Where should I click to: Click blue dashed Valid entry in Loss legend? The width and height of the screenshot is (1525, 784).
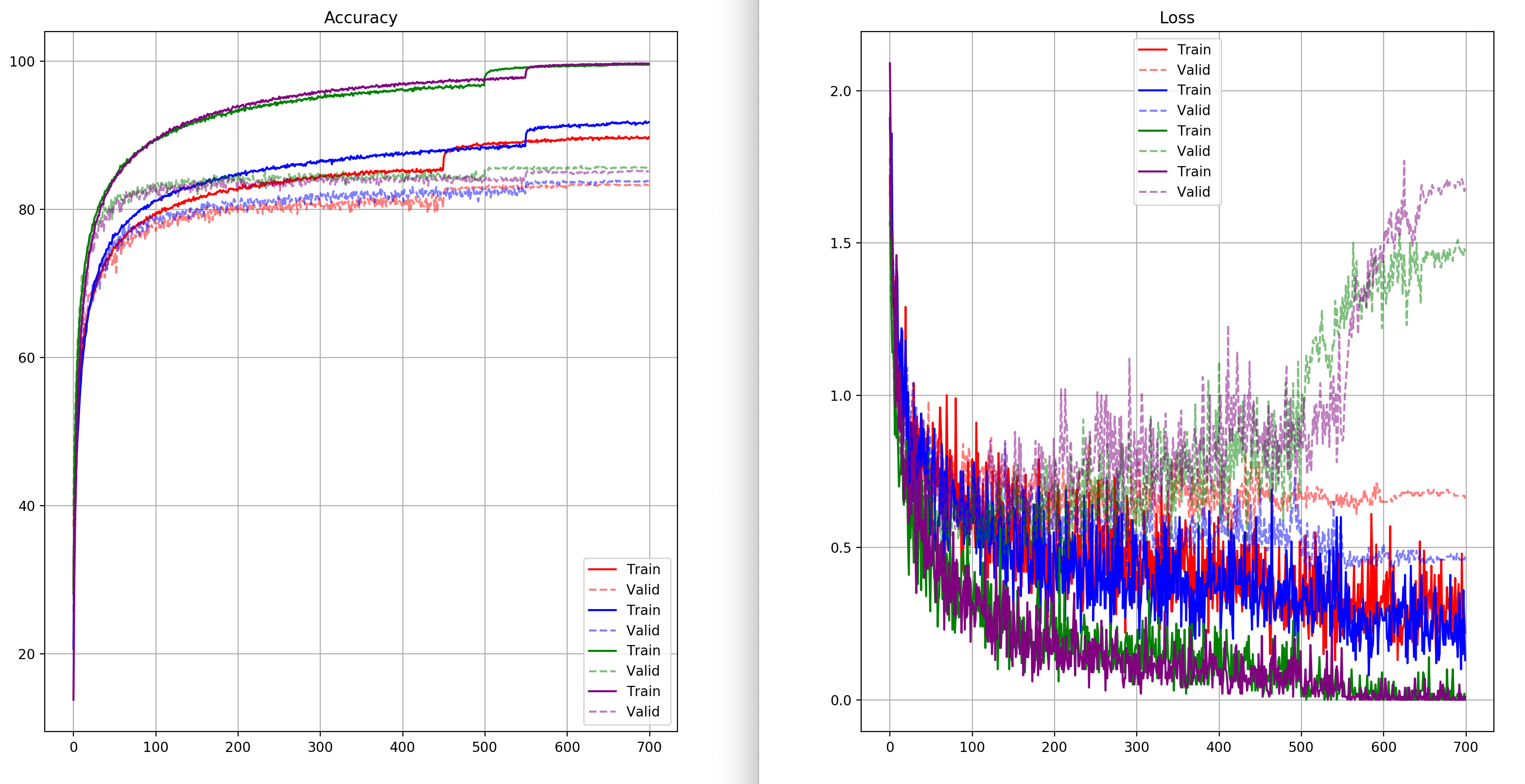pyautogui.click(x=1193, y=111)
